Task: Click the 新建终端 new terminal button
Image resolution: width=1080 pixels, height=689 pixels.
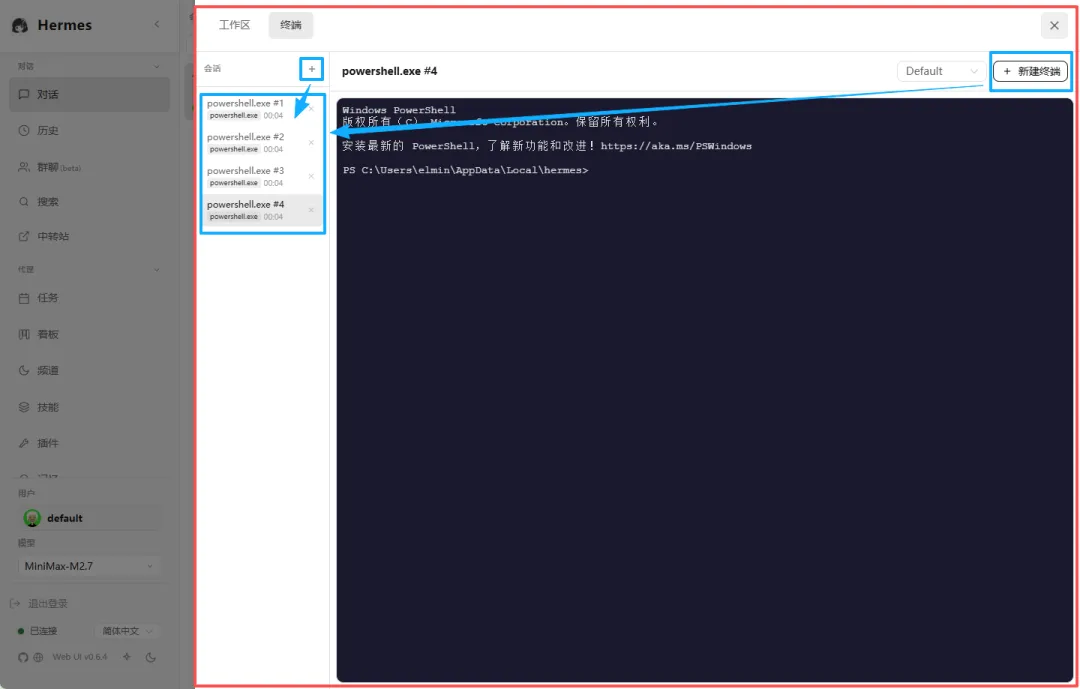Action: coord(1030,71)
